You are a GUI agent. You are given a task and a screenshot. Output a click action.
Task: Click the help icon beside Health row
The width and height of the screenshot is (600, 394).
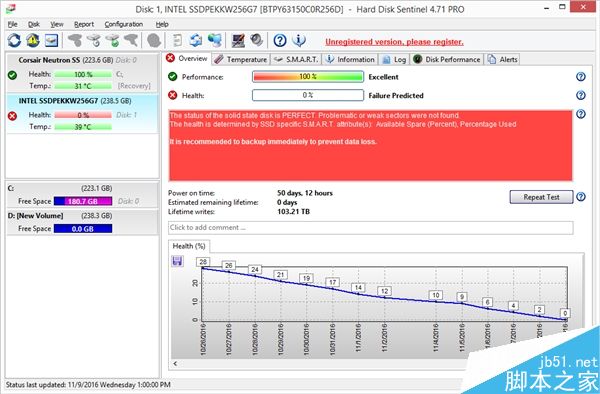coord(581,95)
